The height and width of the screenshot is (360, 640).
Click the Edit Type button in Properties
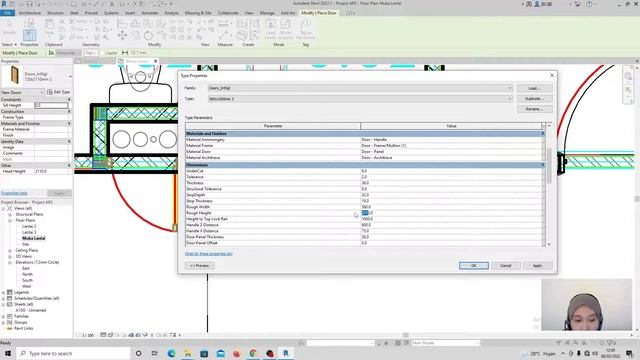click(x=59, y=92)
